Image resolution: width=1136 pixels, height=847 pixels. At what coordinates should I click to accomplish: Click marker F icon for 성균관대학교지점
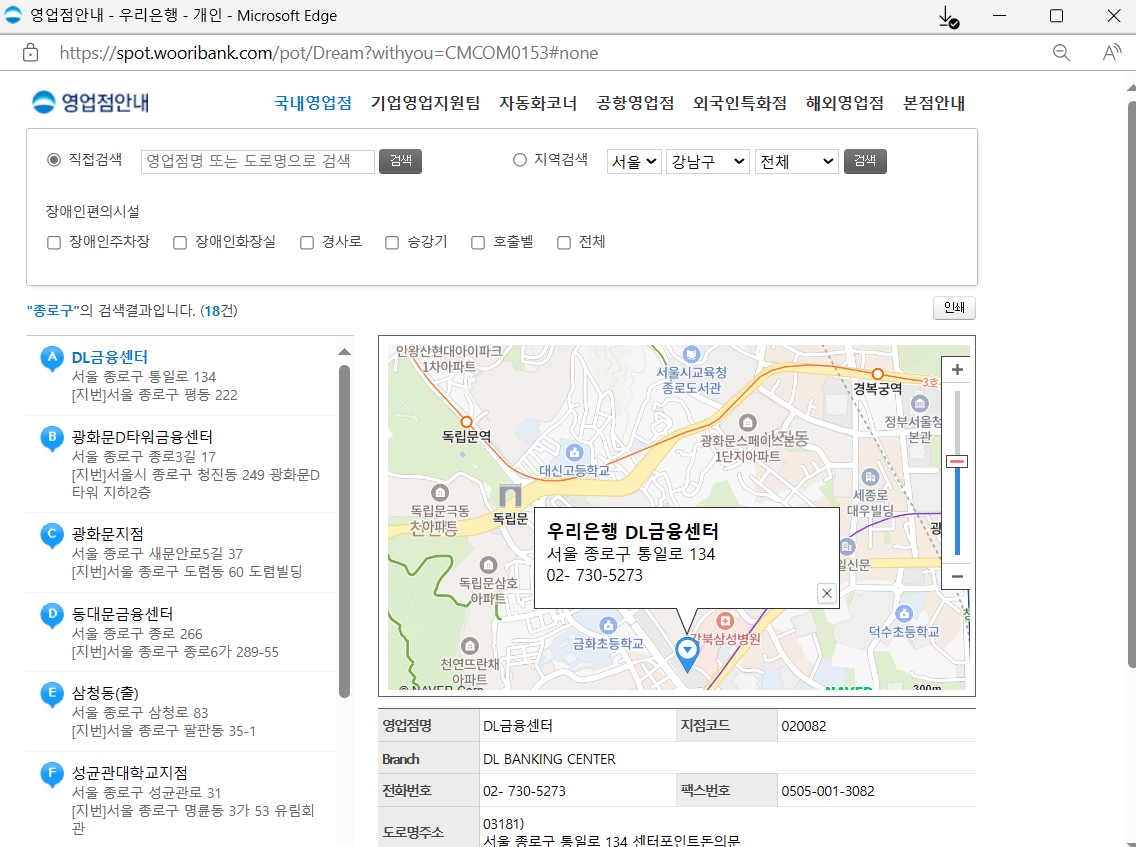(51, 774)
